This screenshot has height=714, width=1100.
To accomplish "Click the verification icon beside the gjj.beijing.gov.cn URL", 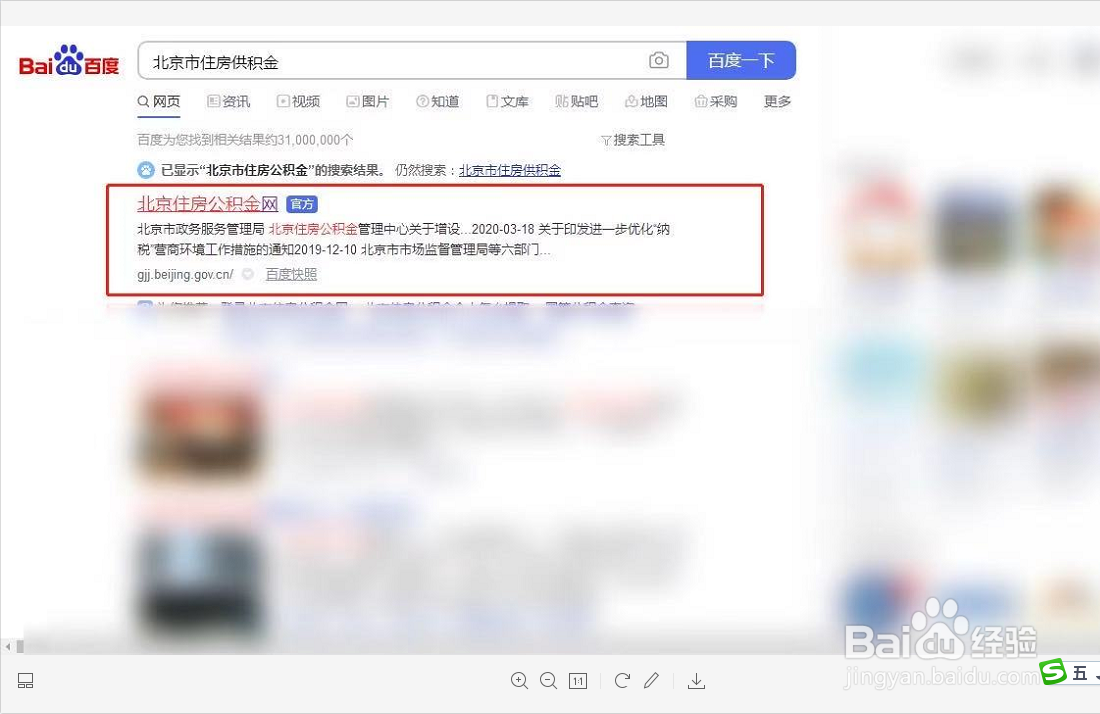I will (x=248, y=274).
